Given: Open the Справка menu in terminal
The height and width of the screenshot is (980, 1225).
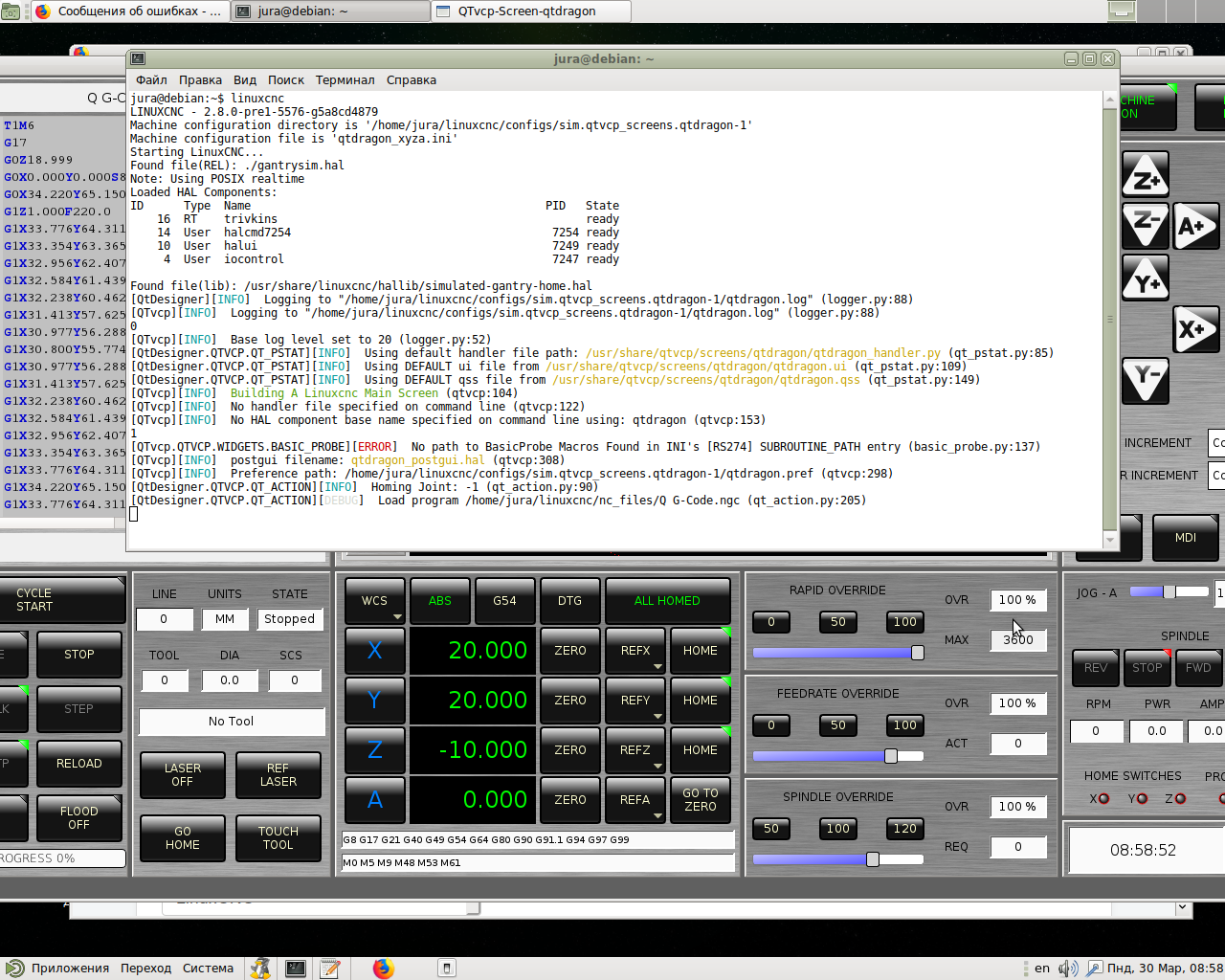Looking at the screenshot, I should [412, 80].
